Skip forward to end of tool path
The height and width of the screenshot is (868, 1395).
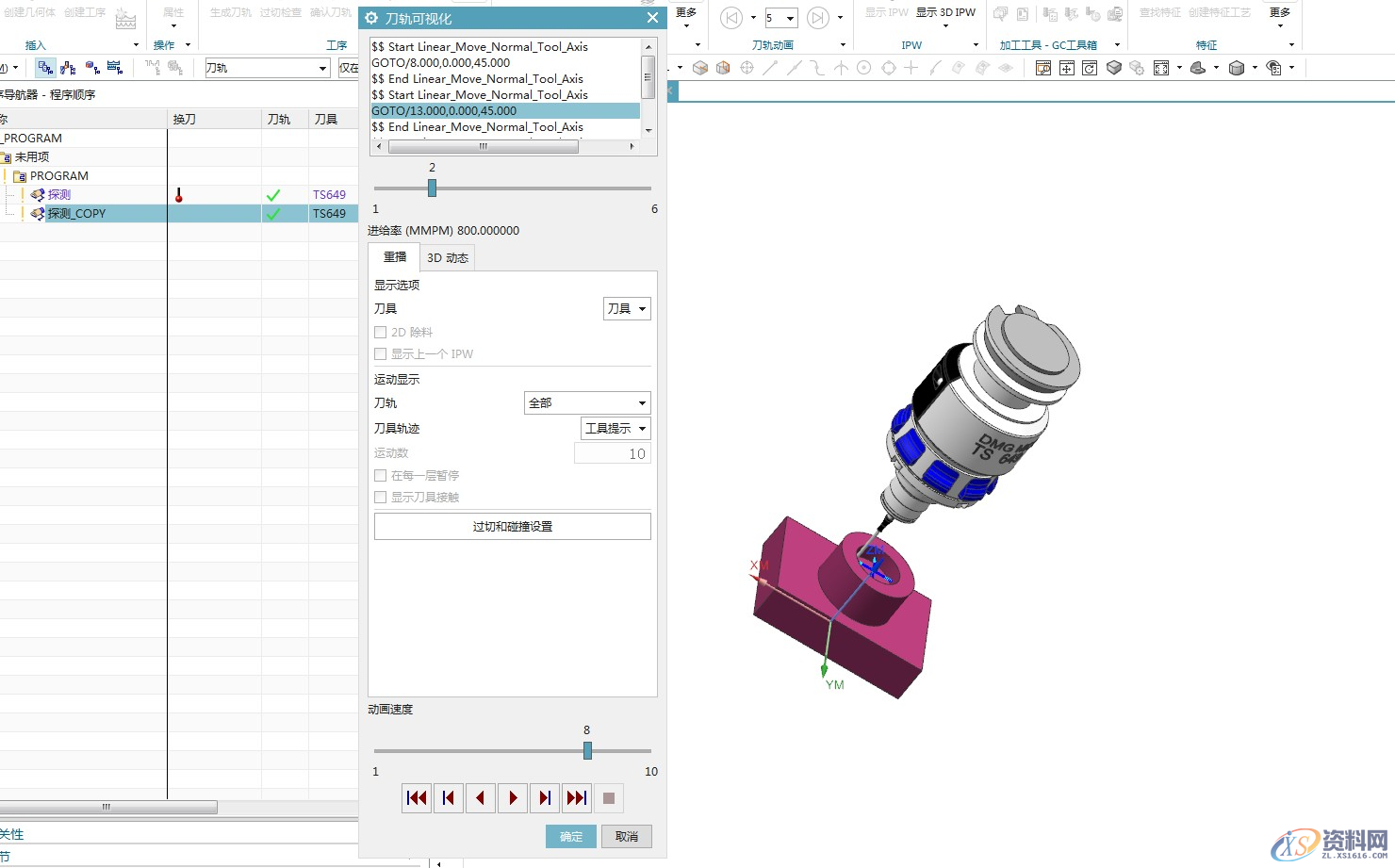(x=577, y=798)
